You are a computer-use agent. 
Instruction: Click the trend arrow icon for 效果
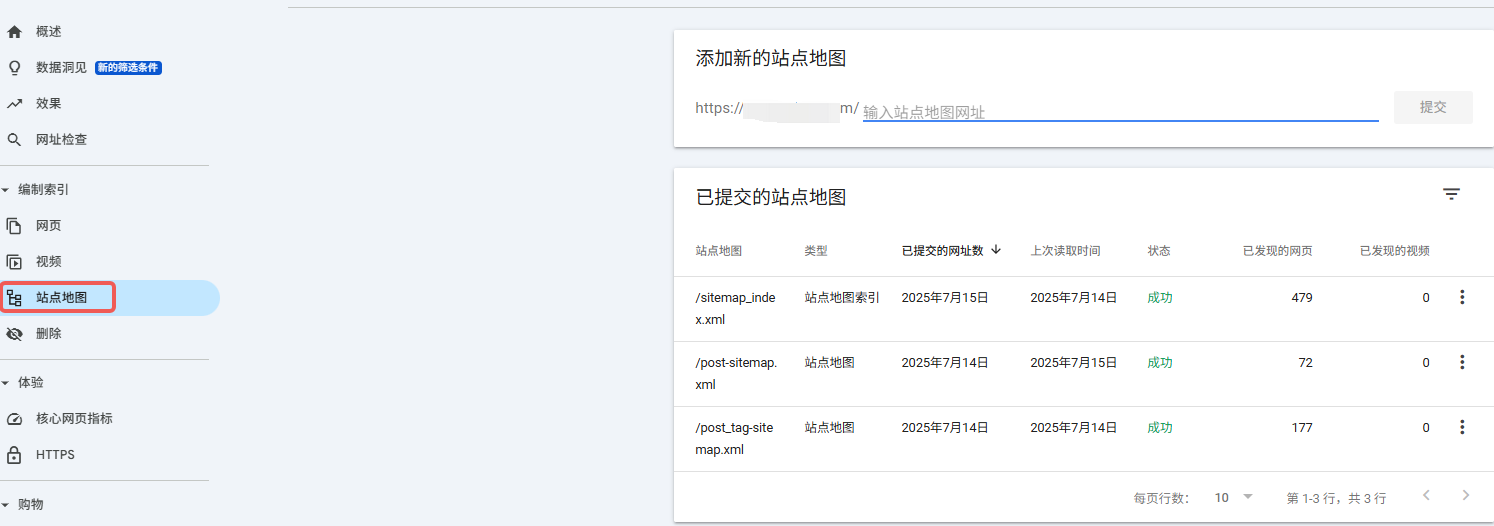14,104
